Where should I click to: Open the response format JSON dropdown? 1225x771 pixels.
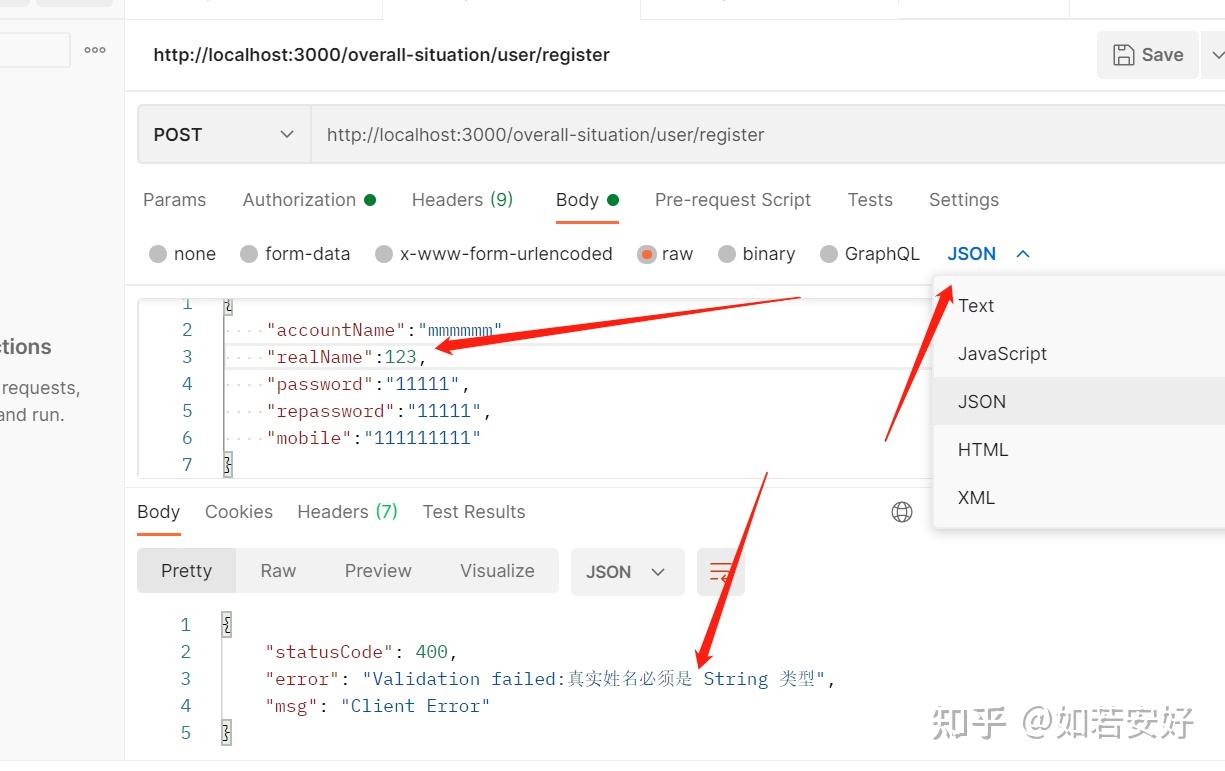[x=627, y=571]
